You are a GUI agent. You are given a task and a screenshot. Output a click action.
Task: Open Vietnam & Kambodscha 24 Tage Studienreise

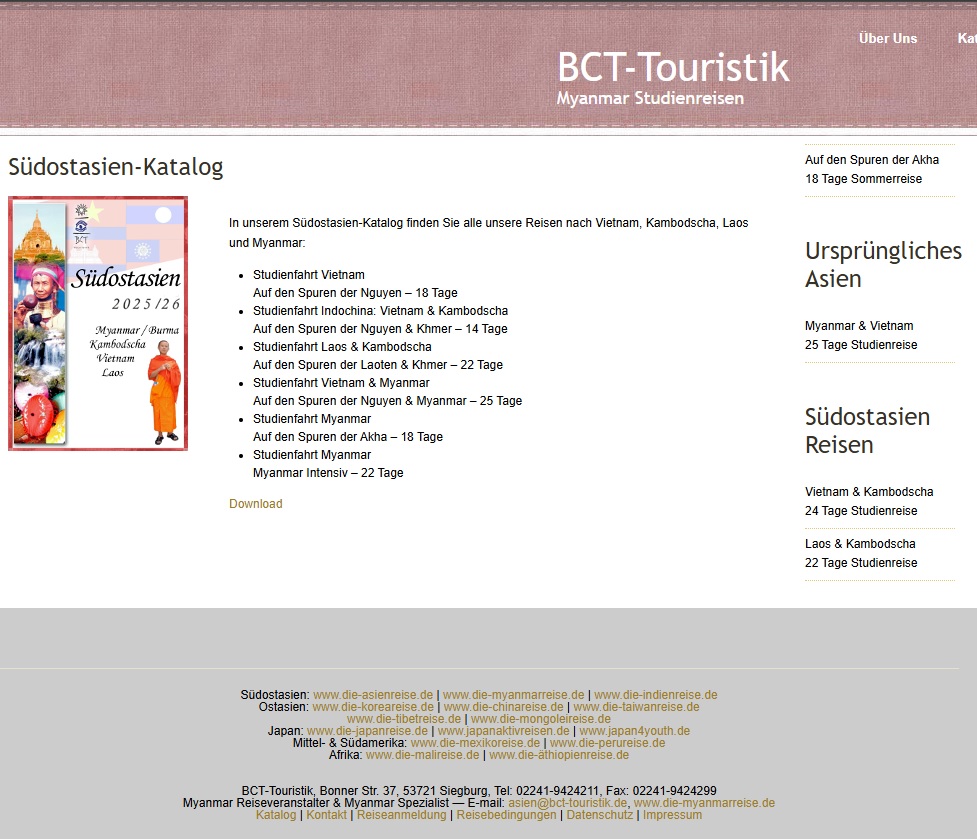click(869, 501)
